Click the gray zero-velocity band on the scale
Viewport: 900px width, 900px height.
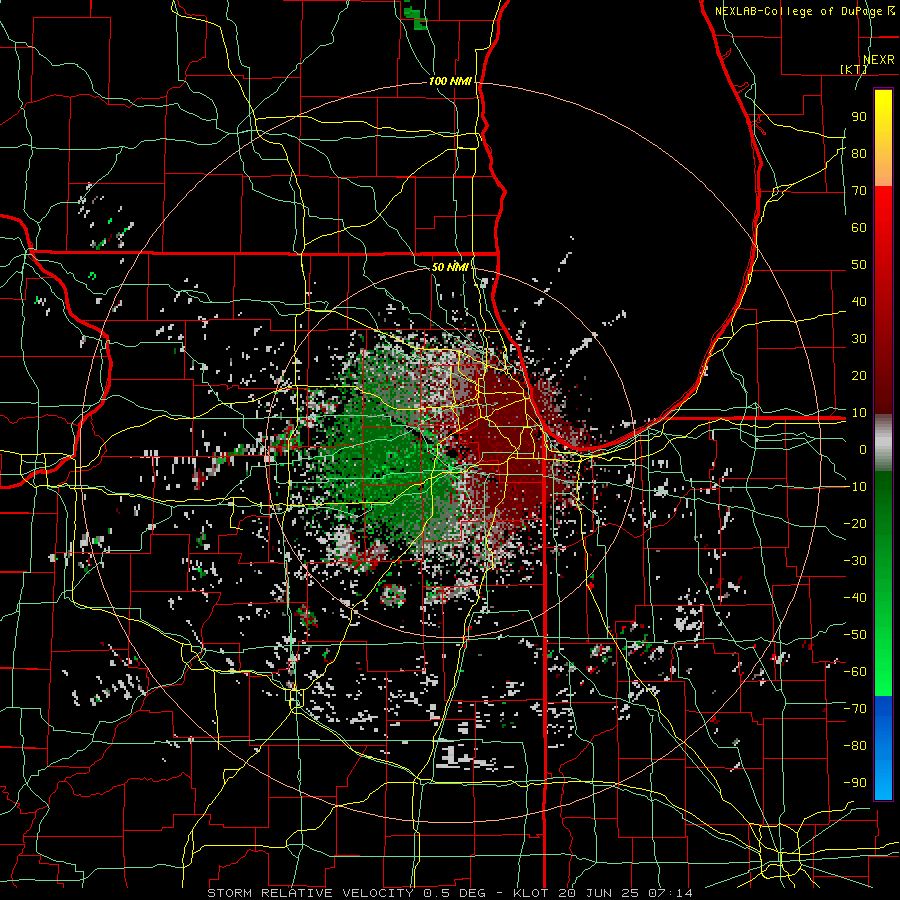click(883, 443)
